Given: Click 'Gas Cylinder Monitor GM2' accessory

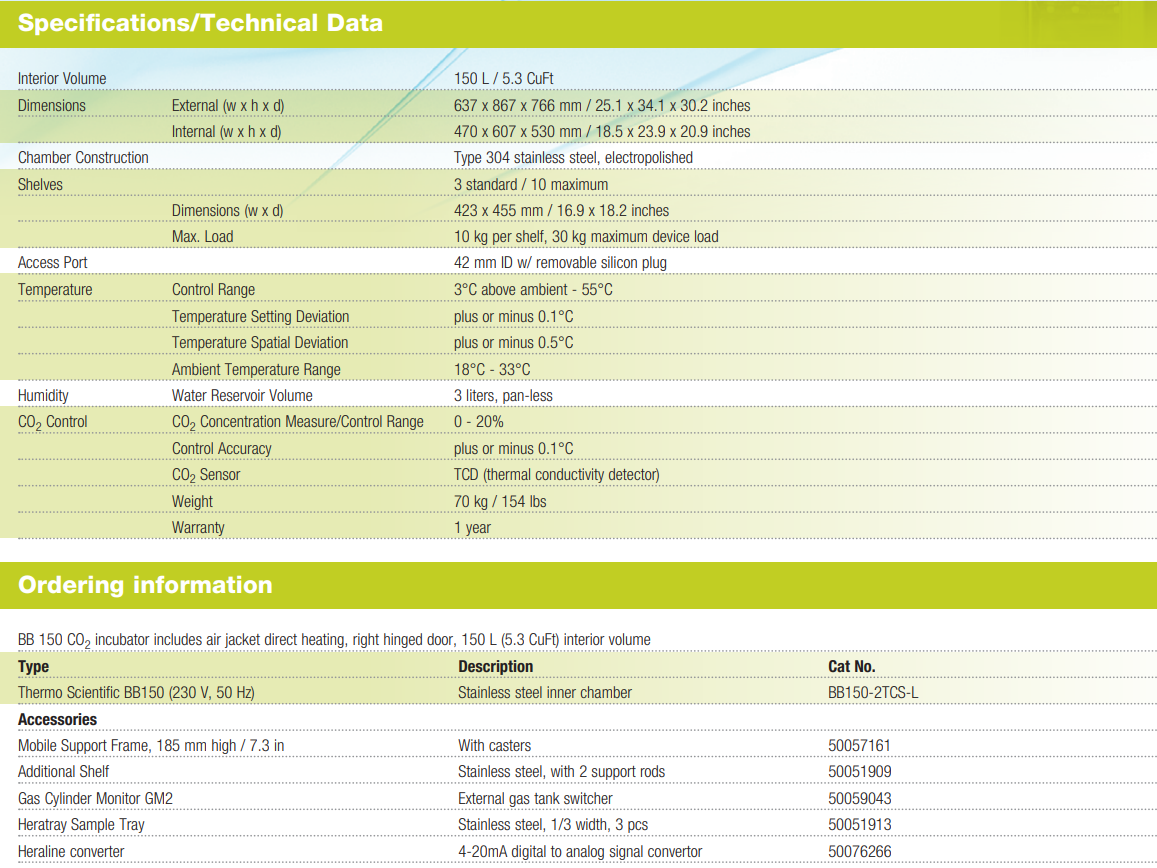Looking at the screenshot, I should click(95, 799).
